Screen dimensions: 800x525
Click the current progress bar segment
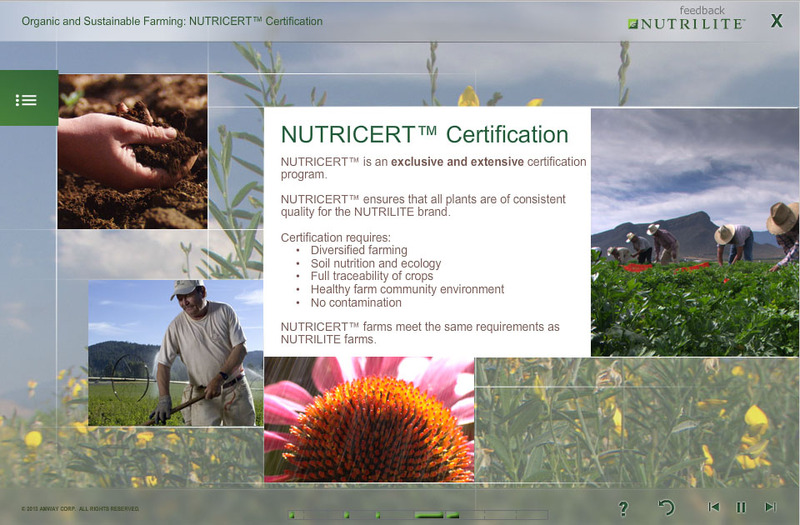point(429,515)
